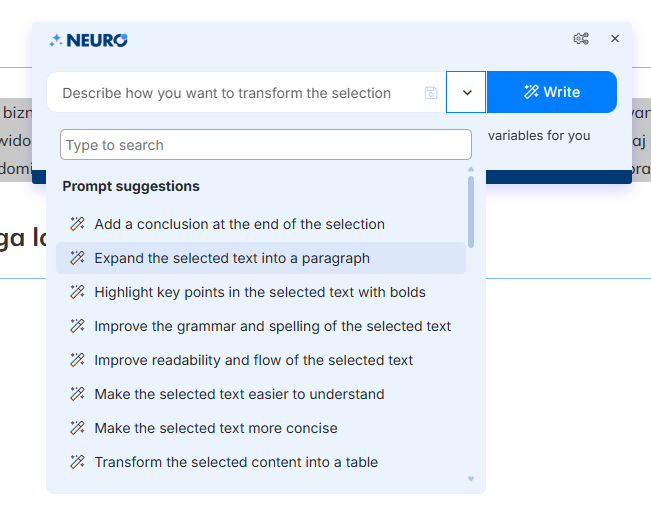Choose Make the selected text easier to understand
This screenshot has height=525, width=651.
239,394
